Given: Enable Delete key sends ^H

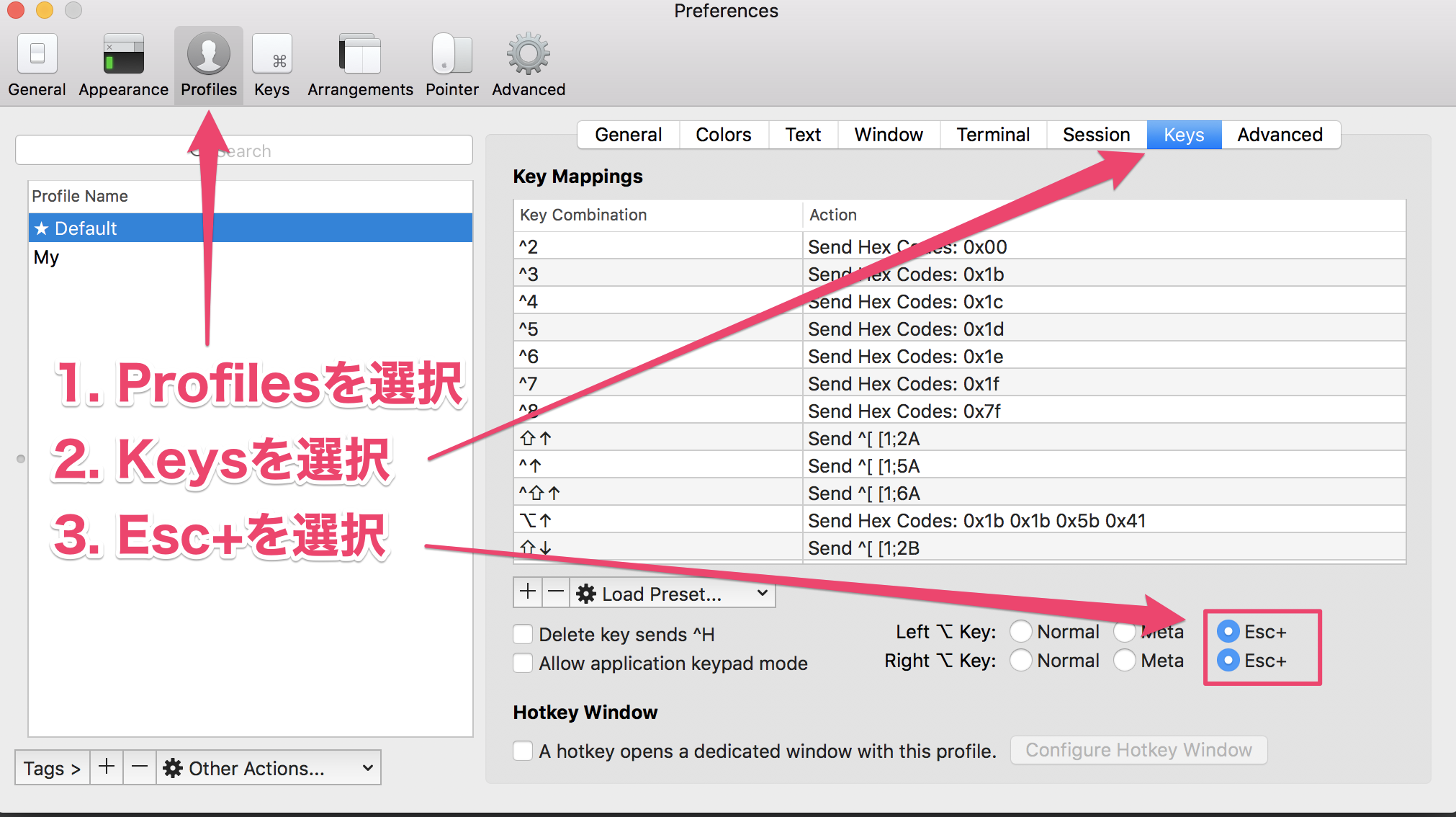Looking at the screenshot, I should (x=523, y=634).
